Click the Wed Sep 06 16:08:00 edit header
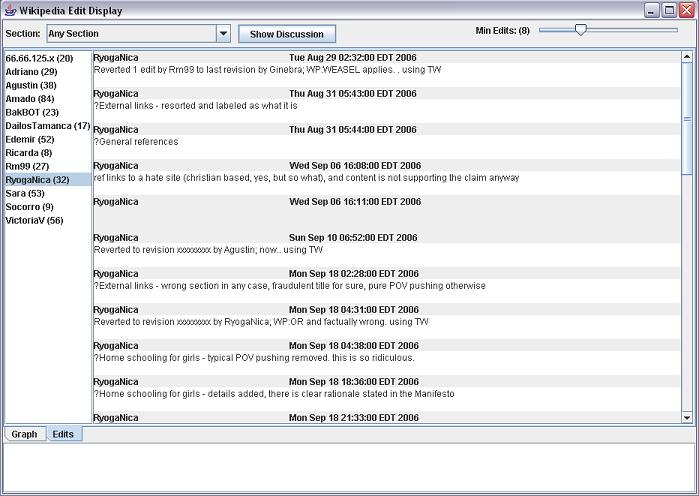 click(387, 166)
